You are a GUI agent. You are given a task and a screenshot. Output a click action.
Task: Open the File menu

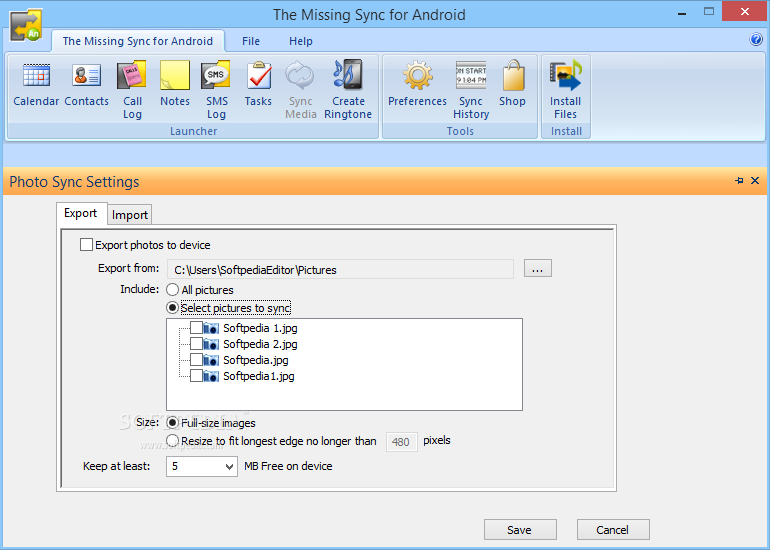pos(251,41)
